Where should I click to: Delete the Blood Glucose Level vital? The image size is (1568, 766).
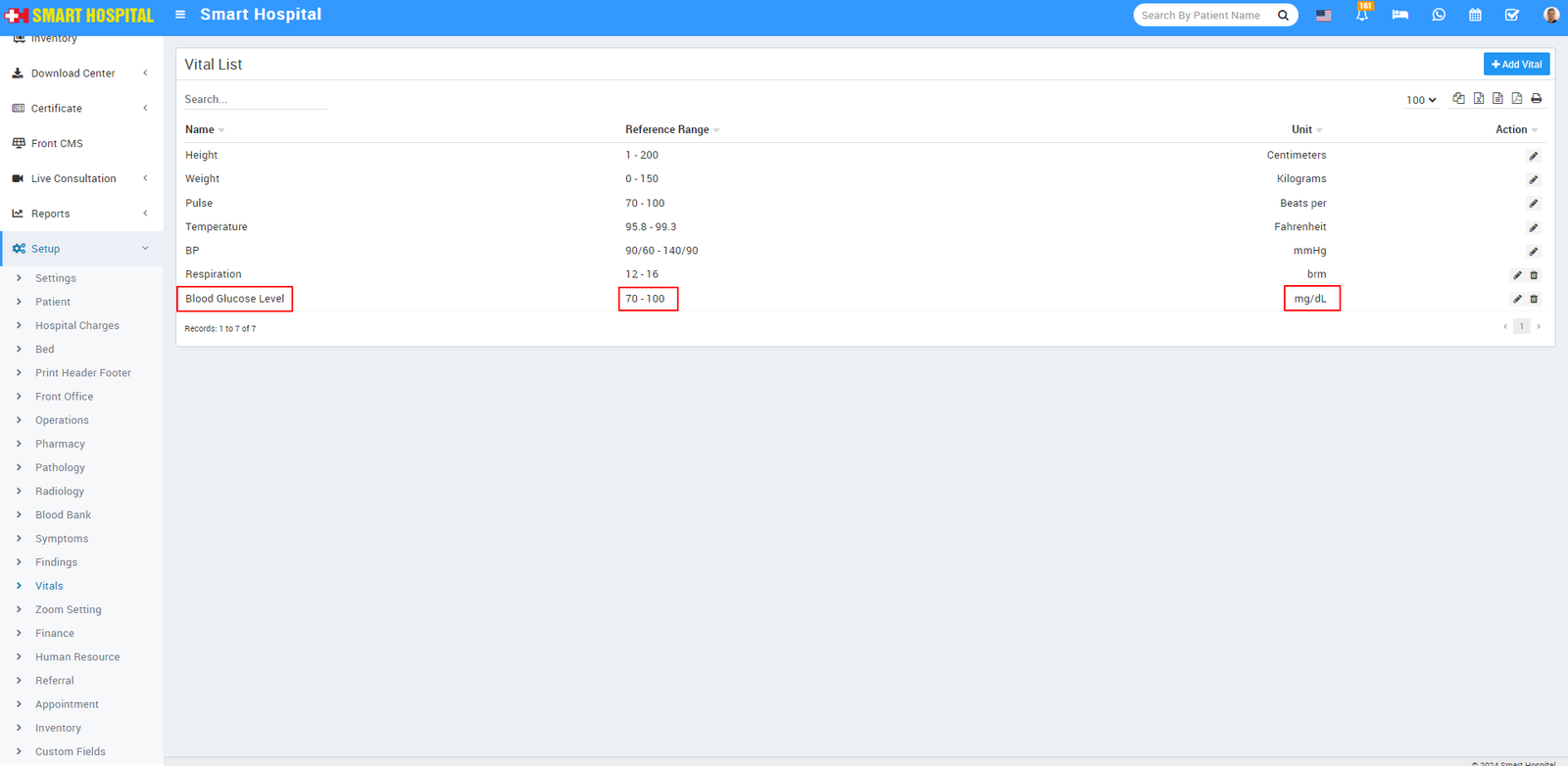pyautogui.click(x=1534, y=299)
